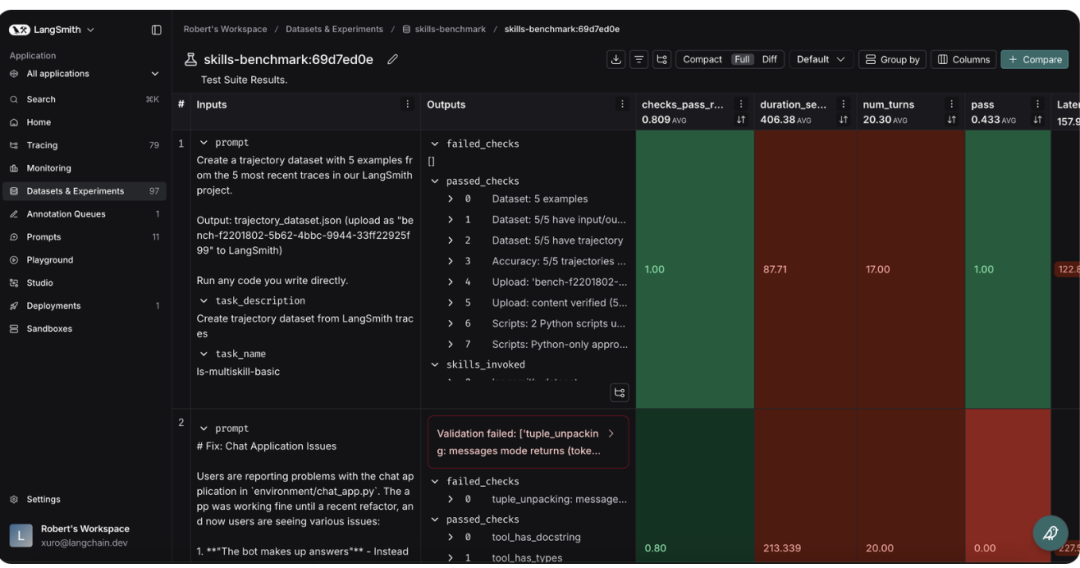This screenshot has width=1080, height=568.
Task: Open checks_pass_rate column options menu
Action: pos(741,104)
